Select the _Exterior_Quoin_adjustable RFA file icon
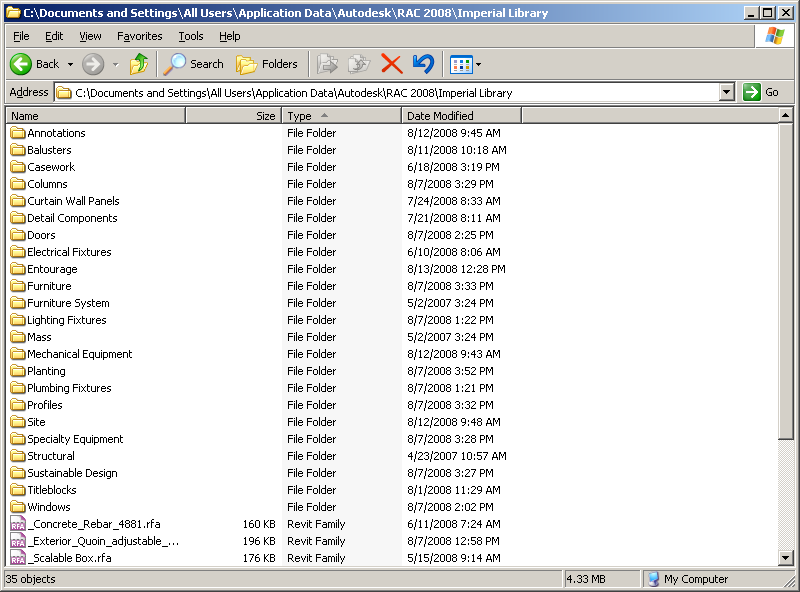 pyautogui.click(x=18, y=541)
